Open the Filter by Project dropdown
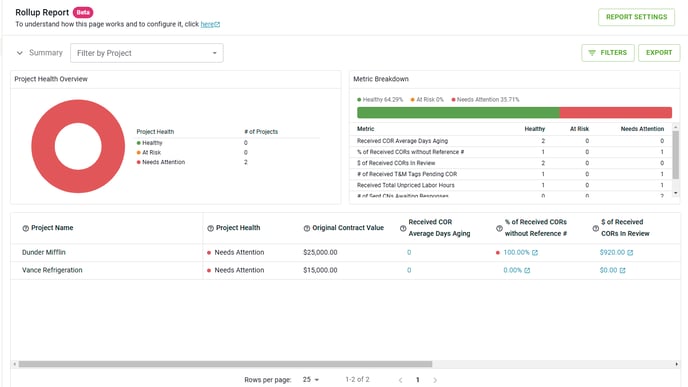Viewport: 688px width, 387px height. [x=147, y=53]
